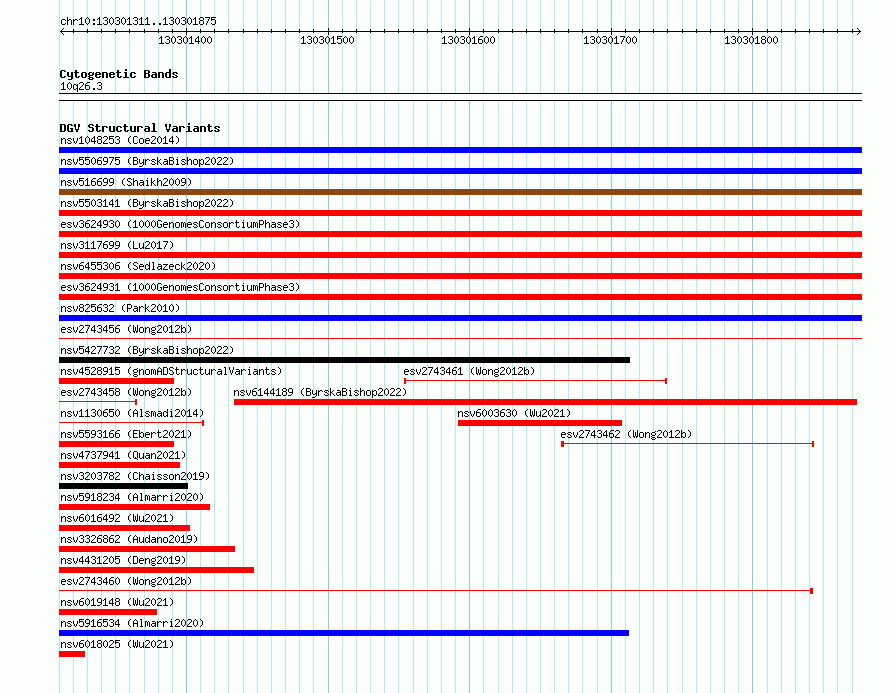Open nsv6019148 (Wu2021) label

click(117, 602)
